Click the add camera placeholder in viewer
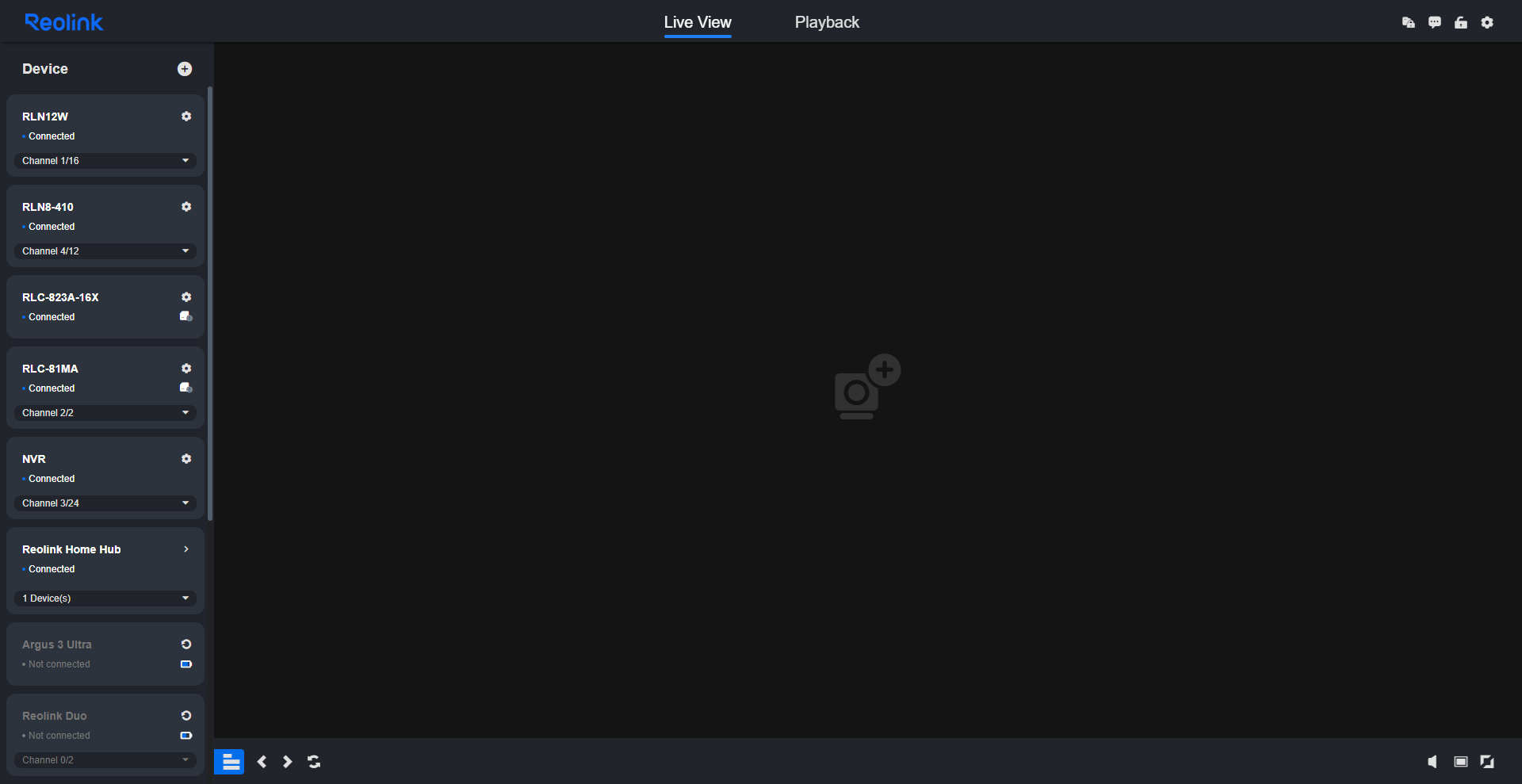Viewport: 1522px width, 784px height. pyautogui.click(x=868, y=387)
